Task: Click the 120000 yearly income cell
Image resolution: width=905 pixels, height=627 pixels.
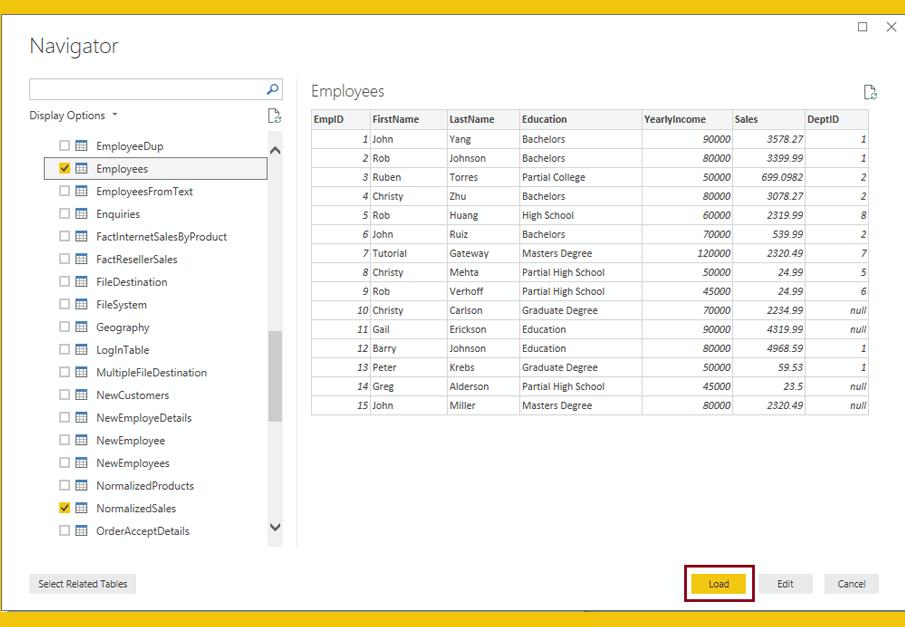Action: (x=687, y=253)
